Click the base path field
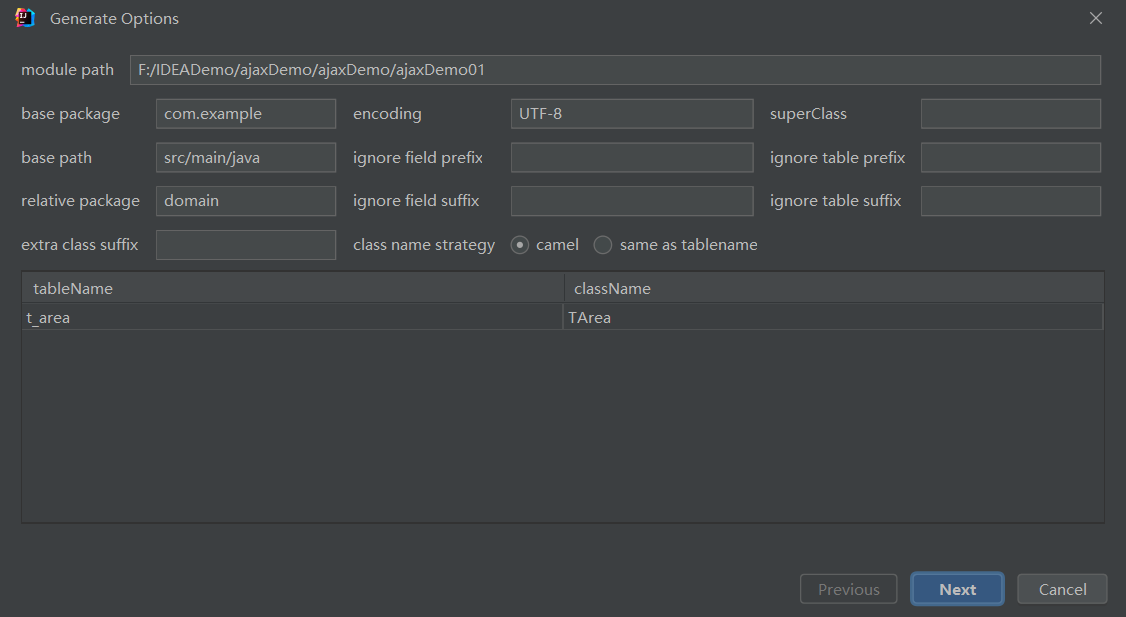1126x617 pixels. (x=246, y=157)
